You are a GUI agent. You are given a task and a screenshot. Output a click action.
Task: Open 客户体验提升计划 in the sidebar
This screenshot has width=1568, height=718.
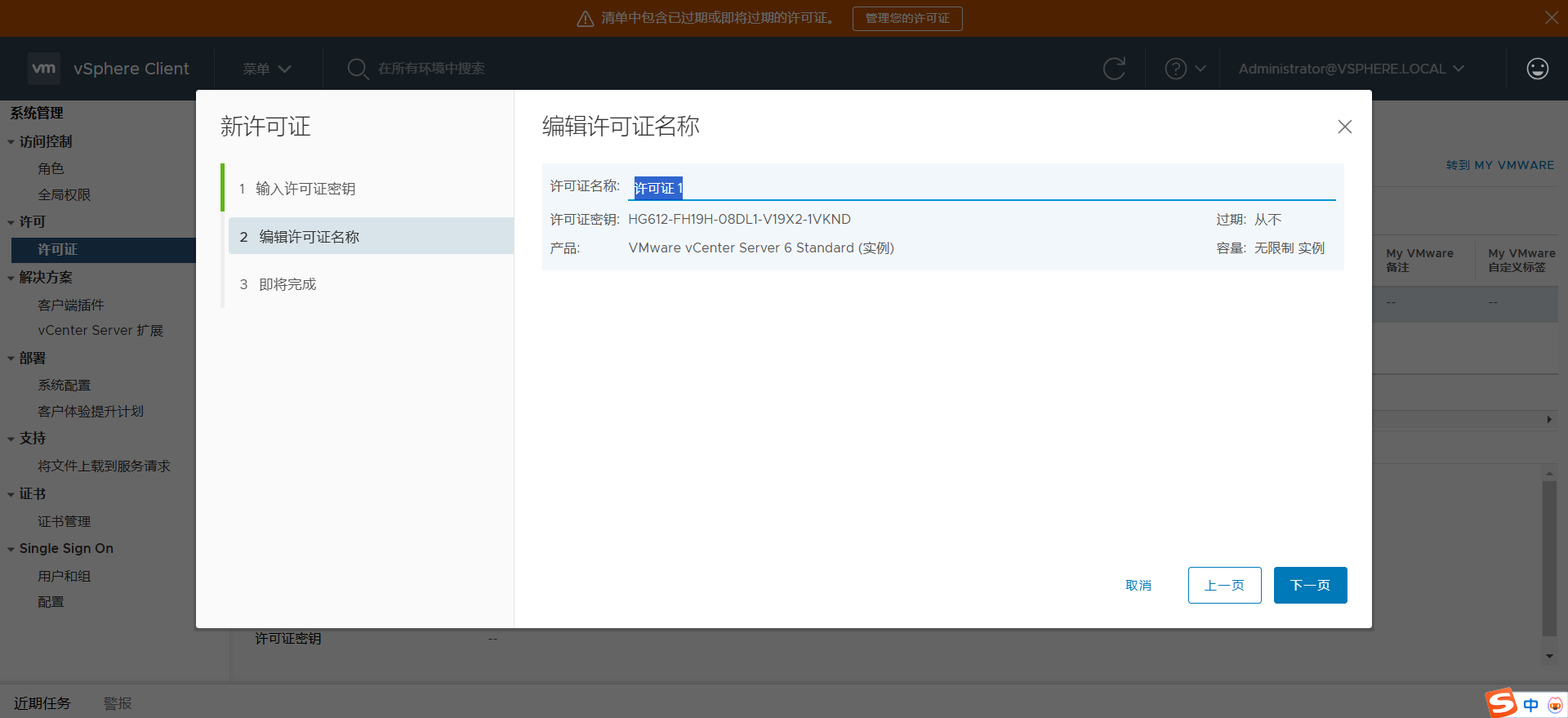pyautogui.click(x=91, y=411)
